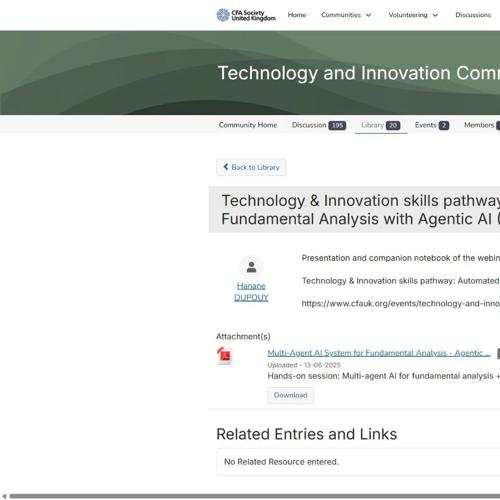Download the attached presentation file

coord(290,395)
